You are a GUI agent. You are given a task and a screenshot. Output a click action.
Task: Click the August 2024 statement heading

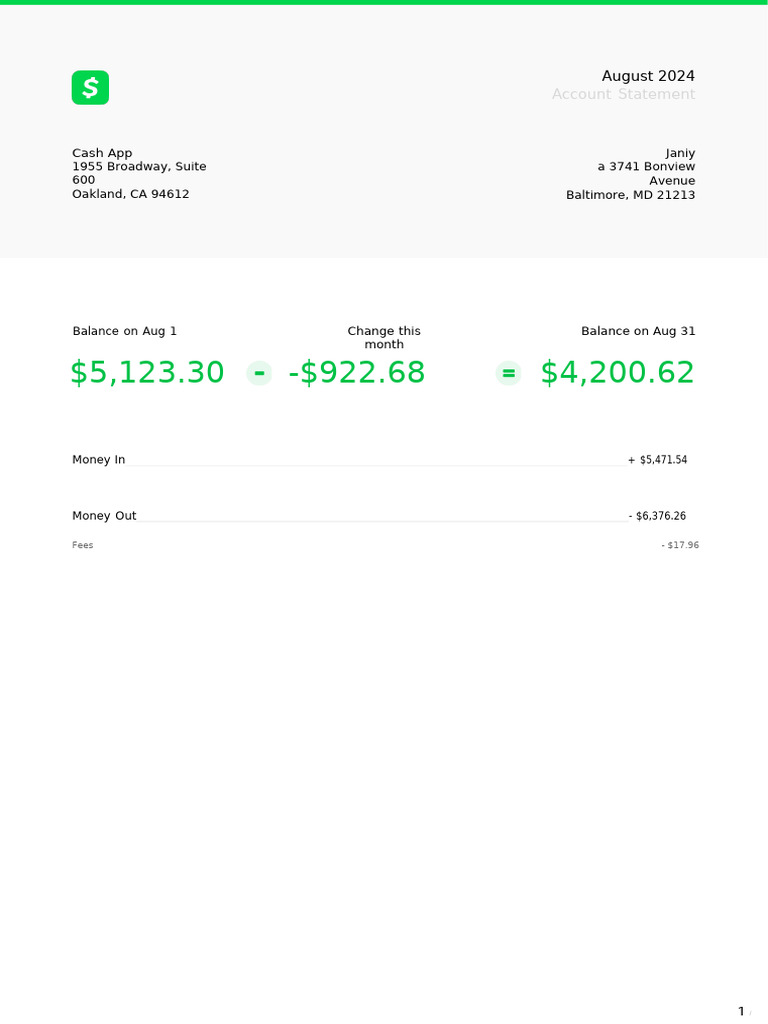pos(648,76)
